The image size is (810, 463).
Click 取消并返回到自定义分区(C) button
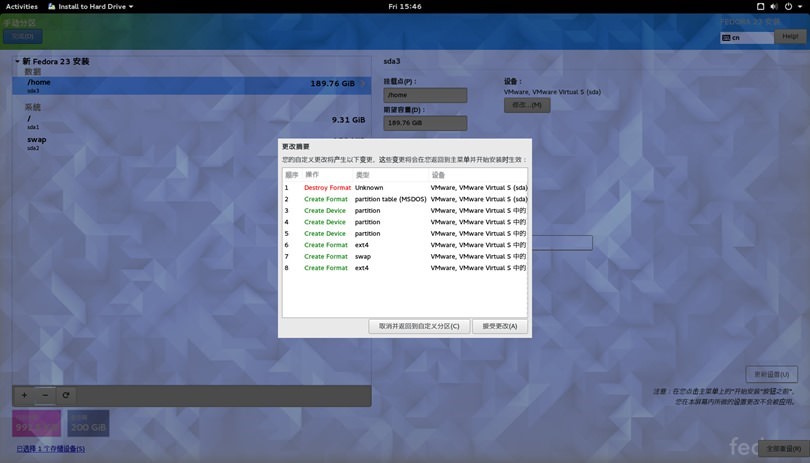[x=418, y=326]
